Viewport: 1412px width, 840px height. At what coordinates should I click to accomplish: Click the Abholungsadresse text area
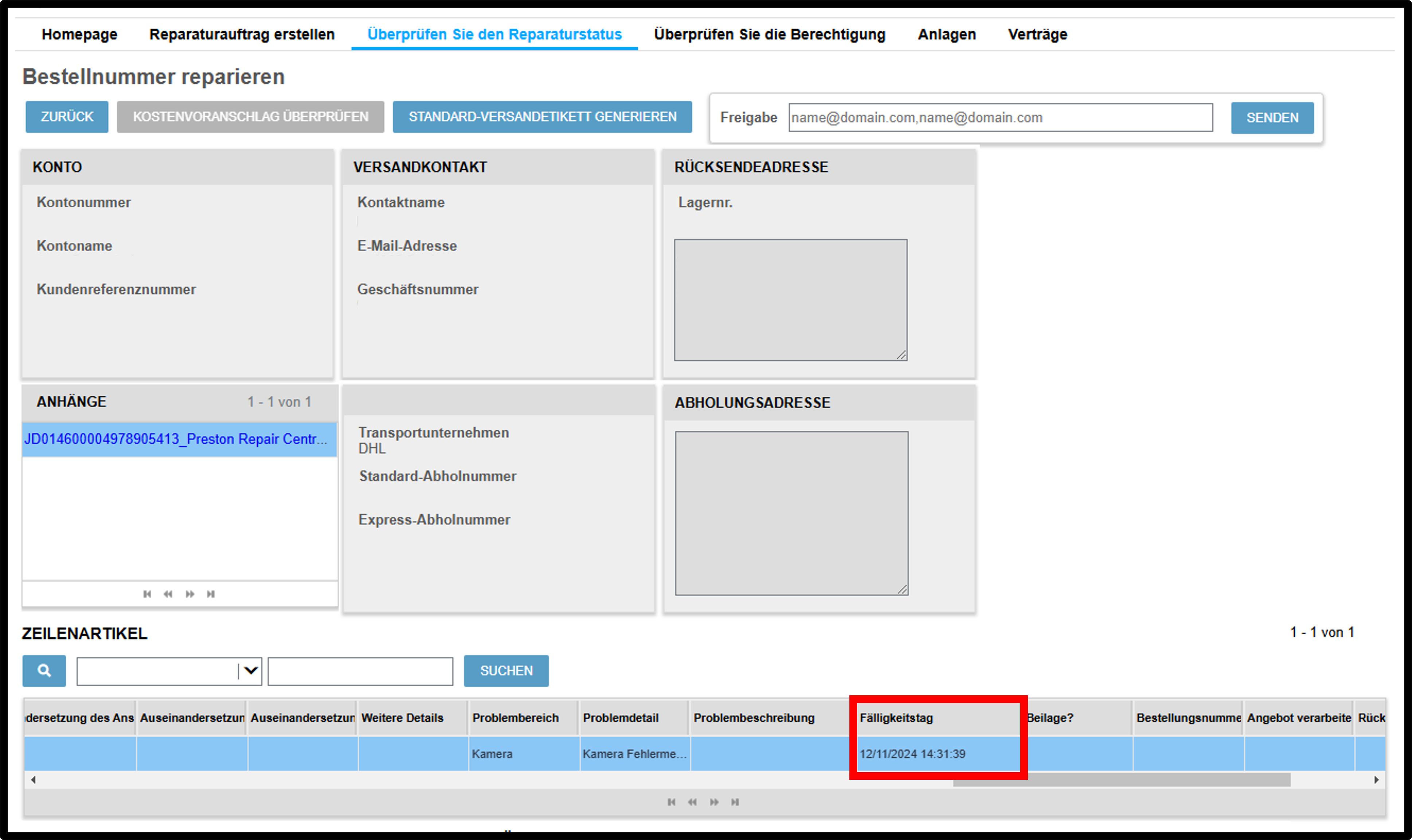[x=792, y=513]
